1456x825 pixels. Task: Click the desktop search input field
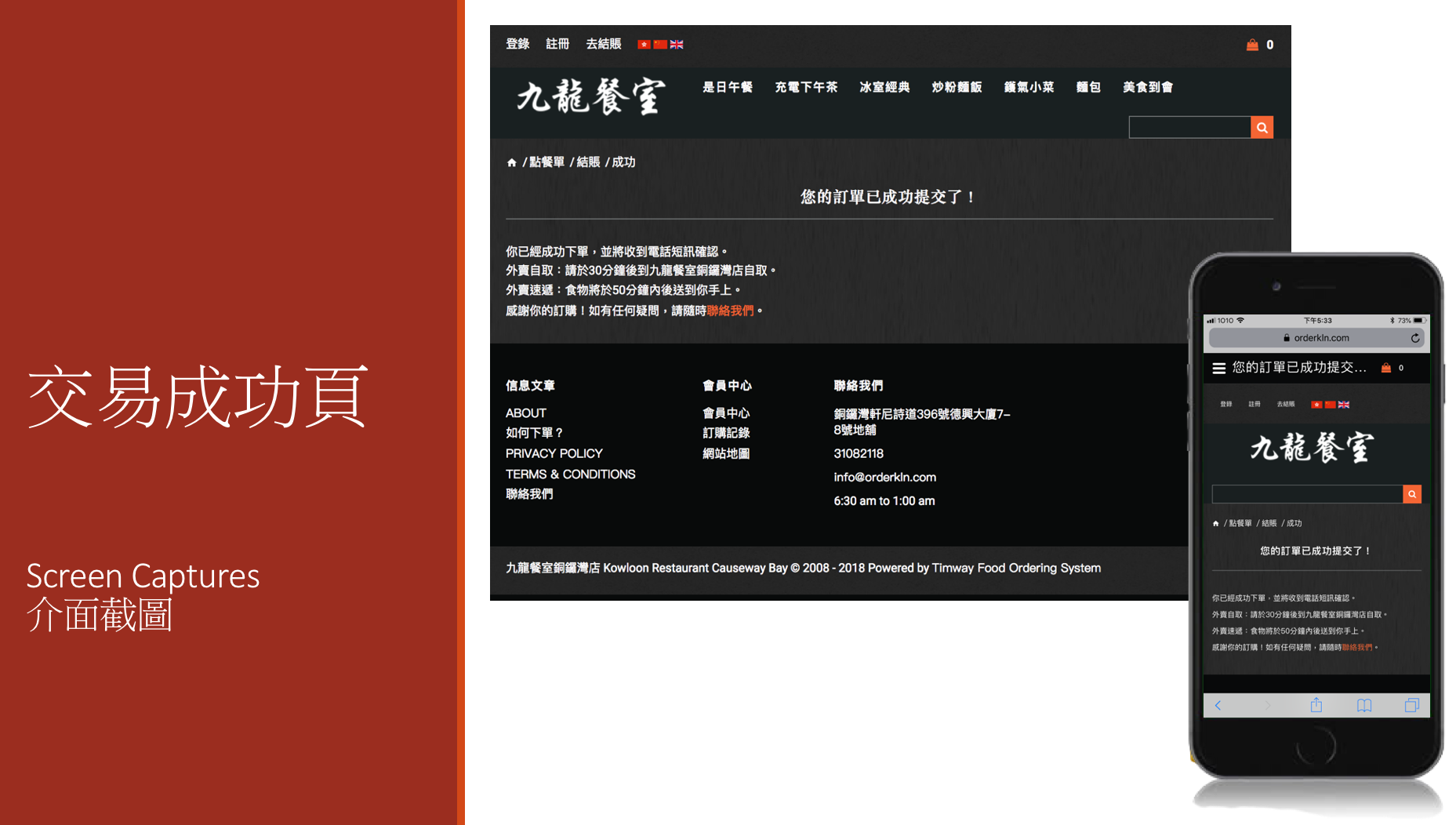[1189, 127]
